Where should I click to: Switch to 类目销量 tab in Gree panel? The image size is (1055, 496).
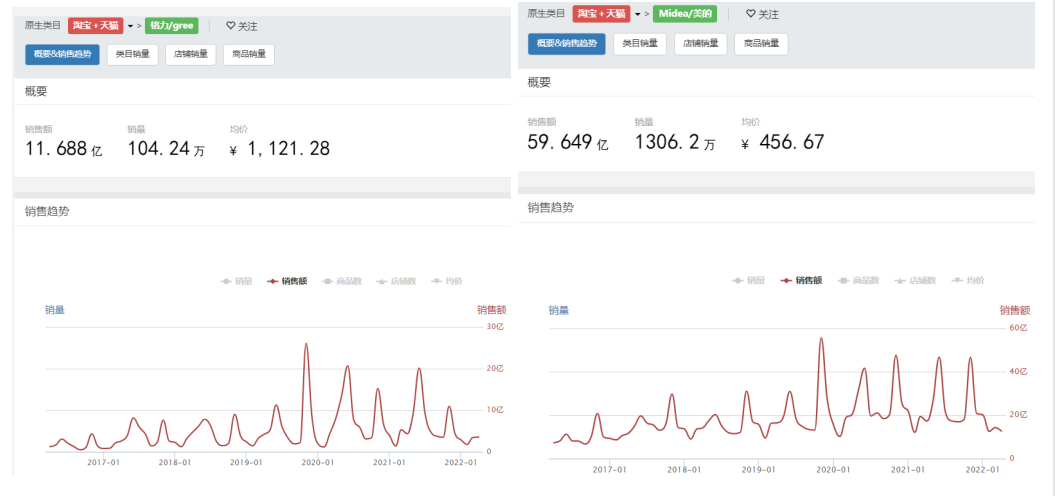[x=133, y=55]
